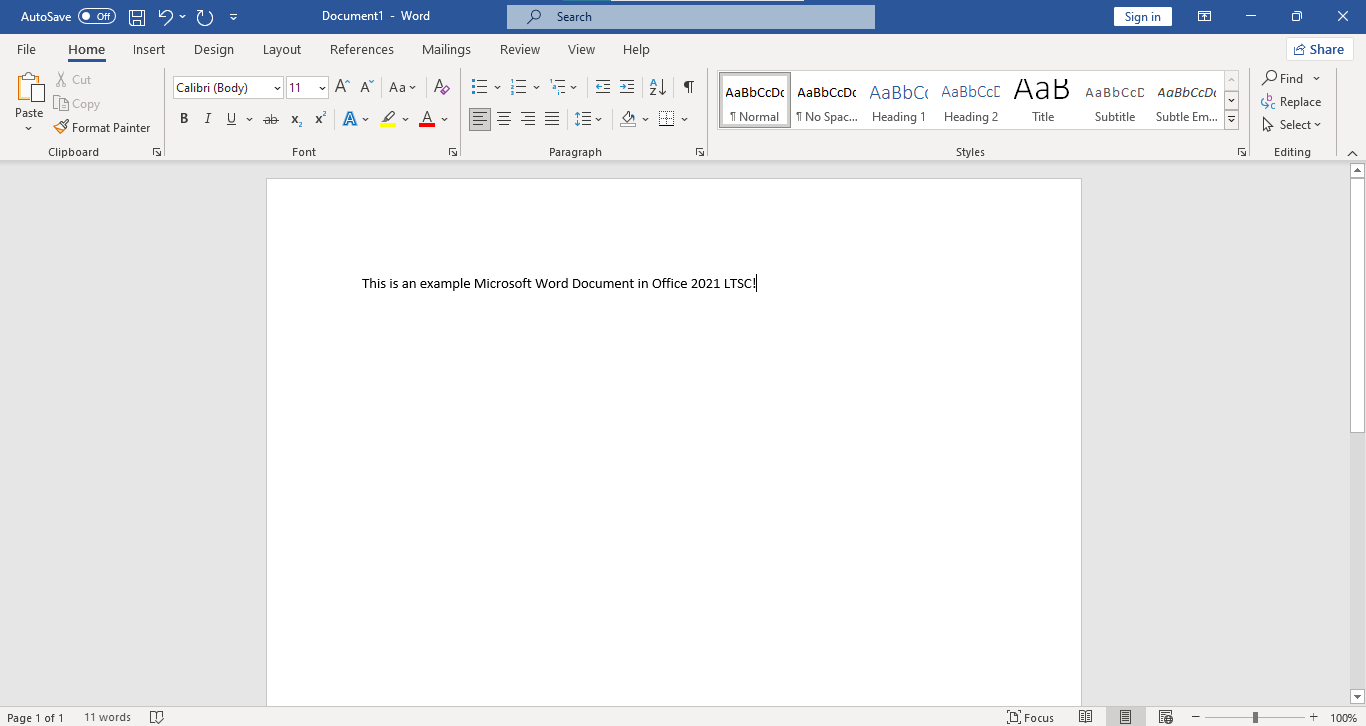Viewport: 1366px width, 726px height.
Task: Decrease paragraph indent
Action: click(602, 87)
